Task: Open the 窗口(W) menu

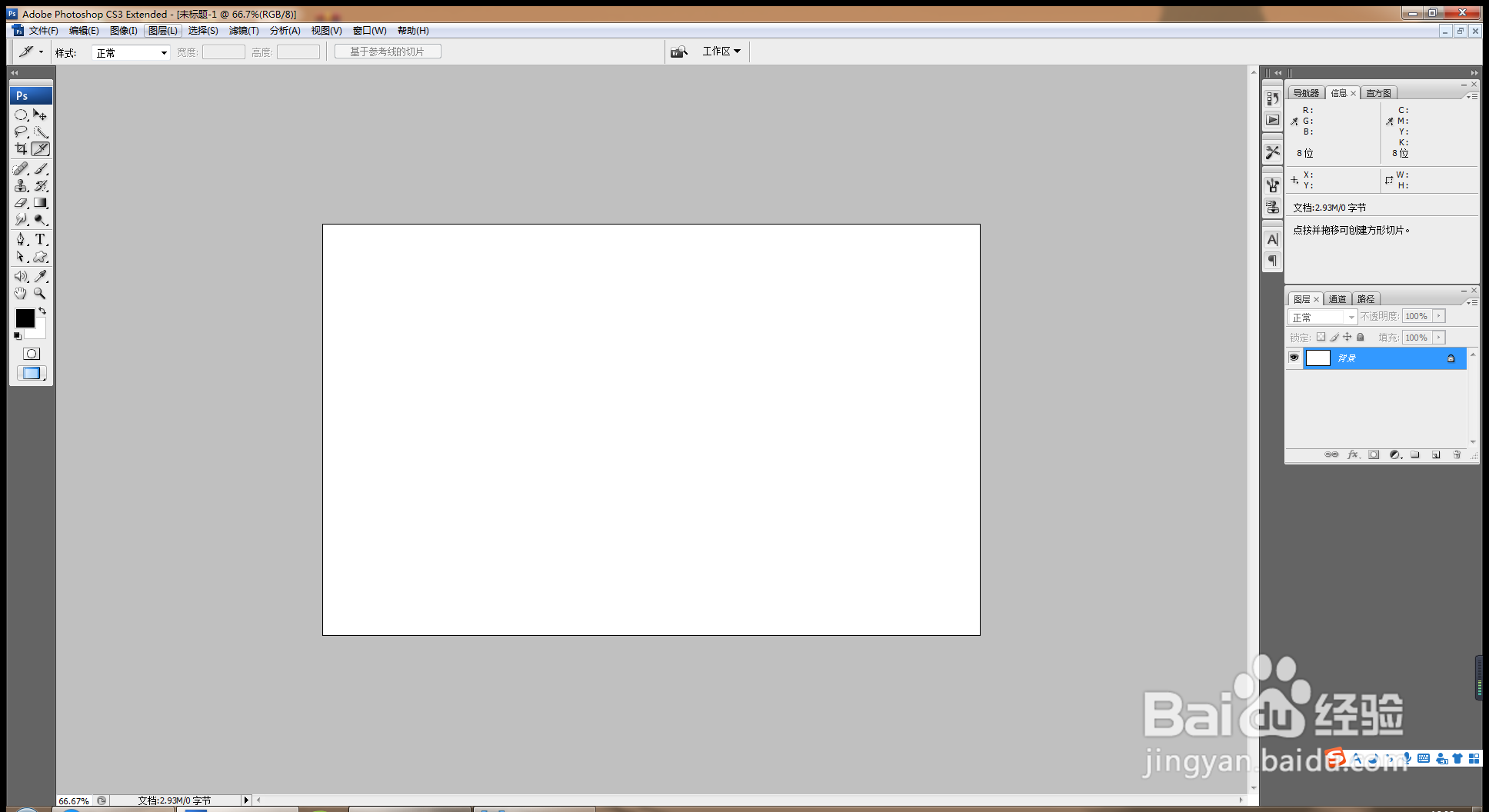Action: (x=369, y=31)
